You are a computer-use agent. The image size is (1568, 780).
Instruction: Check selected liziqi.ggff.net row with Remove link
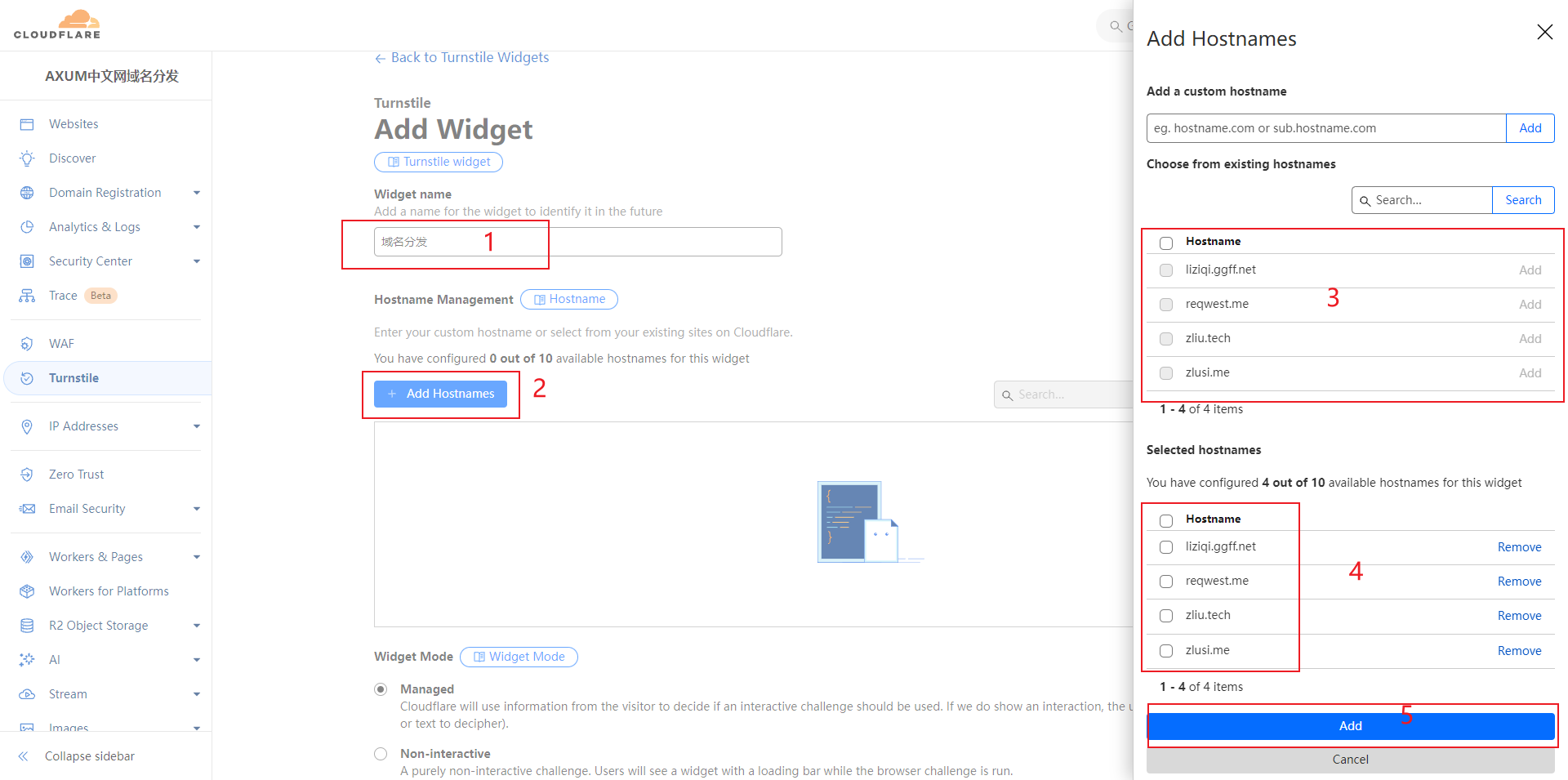click(x=1166, y=547)
